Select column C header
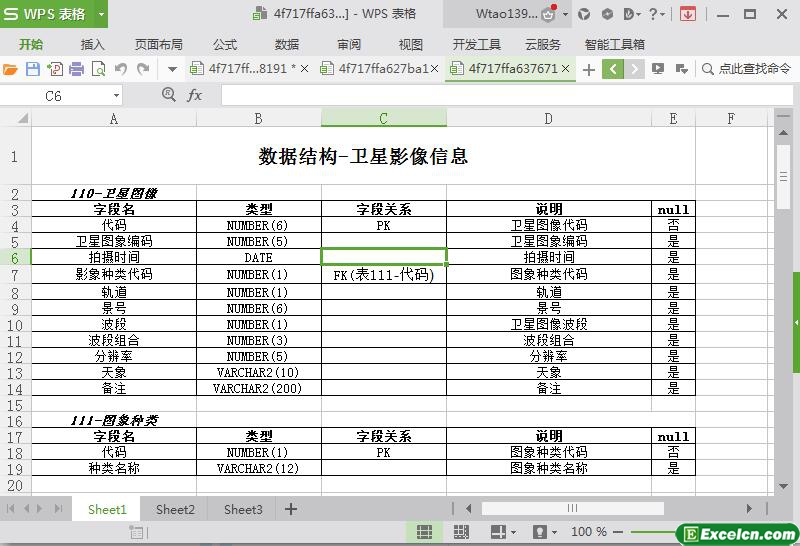Screen dimensions: 800x546 point(384,118)
